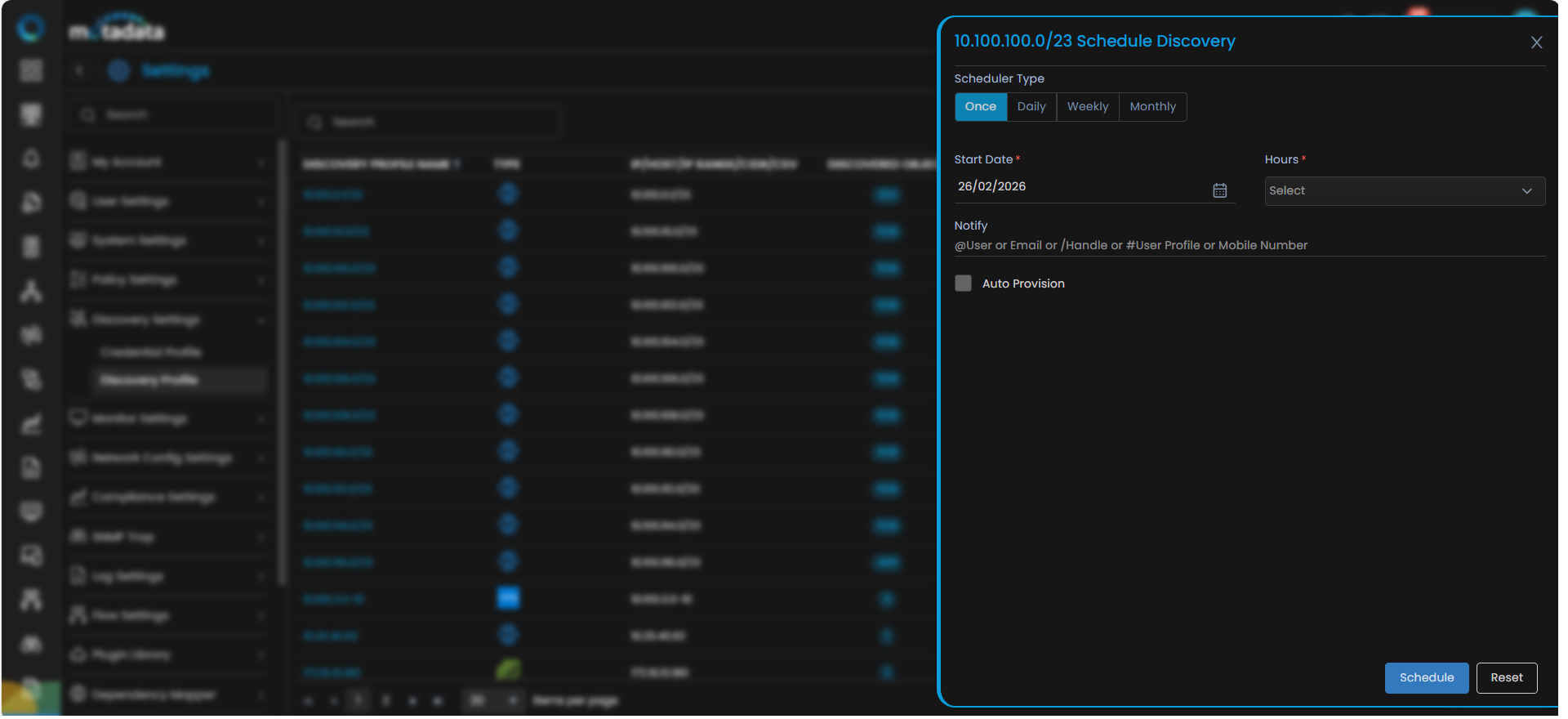The width and height of the screenshot is (1568, 719).
Task: Enable the Auto Provision checkbox
Action: (964, 284)
